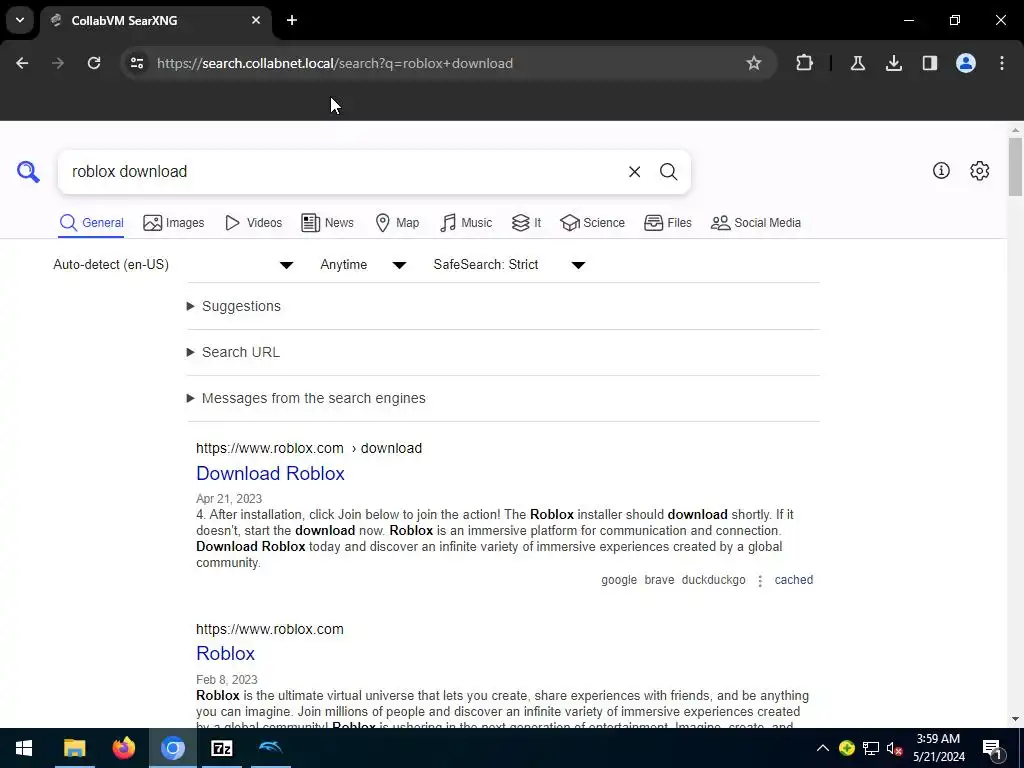Image resolution: width=1024 pixels, height=768 pixels.
Task: Open the network tray icon
Action: pyautogui.click(x=871, y=748)
